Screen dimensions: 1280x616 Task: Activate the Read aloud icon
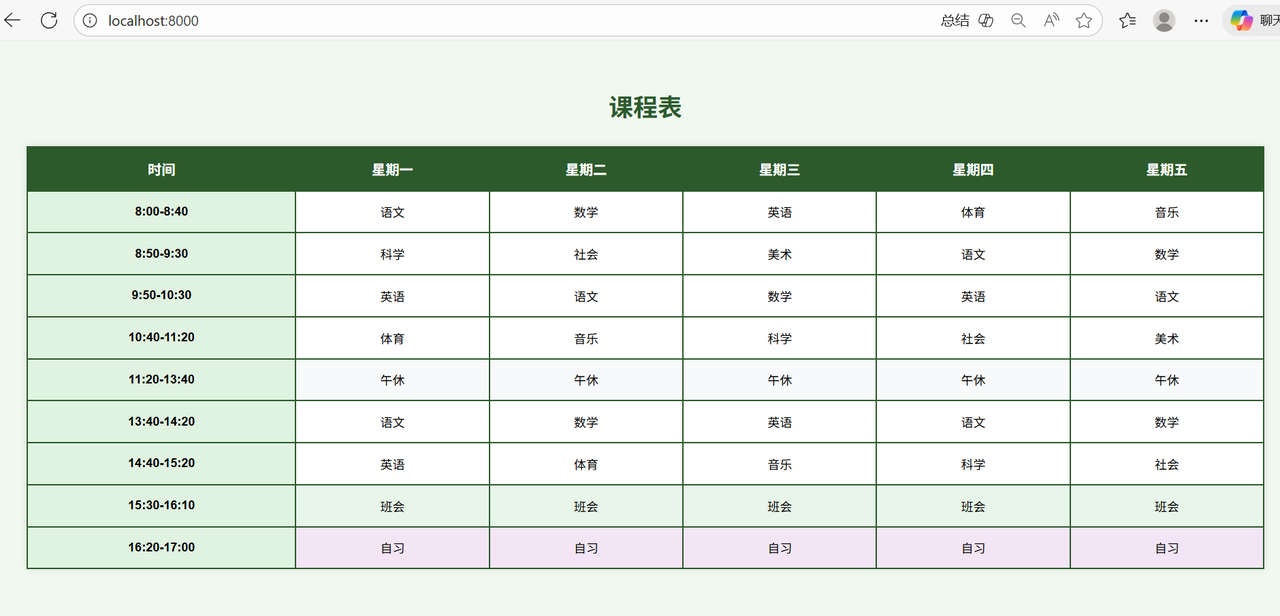[x=1051, y=20]
